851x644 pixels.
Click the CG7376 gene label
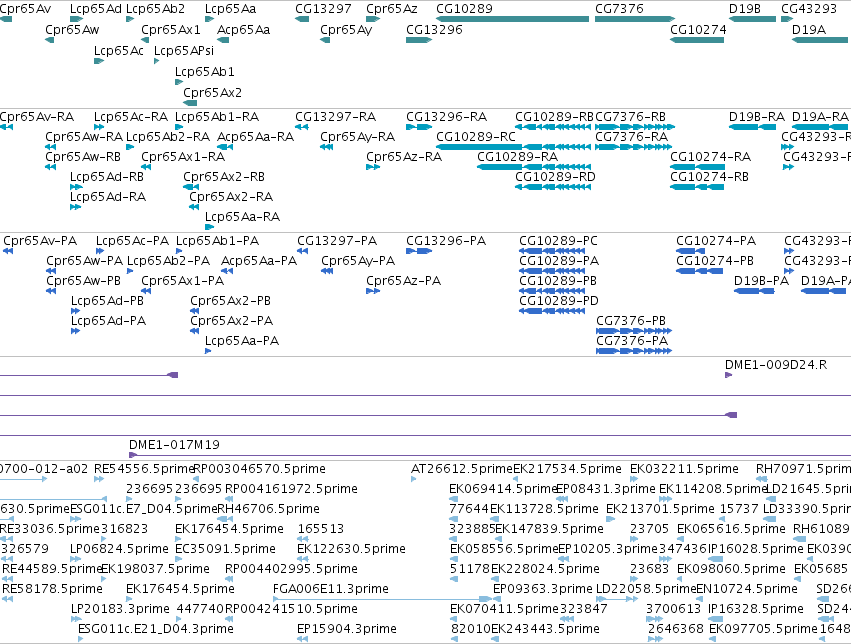click(x=619, y=9)
